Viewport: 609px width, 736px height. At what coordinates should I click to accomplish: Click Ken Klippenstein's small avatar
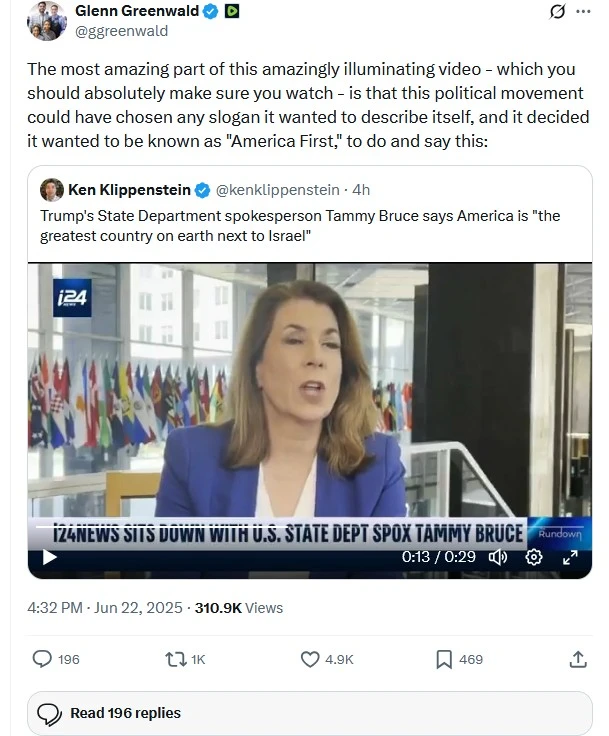click(52, 190)
